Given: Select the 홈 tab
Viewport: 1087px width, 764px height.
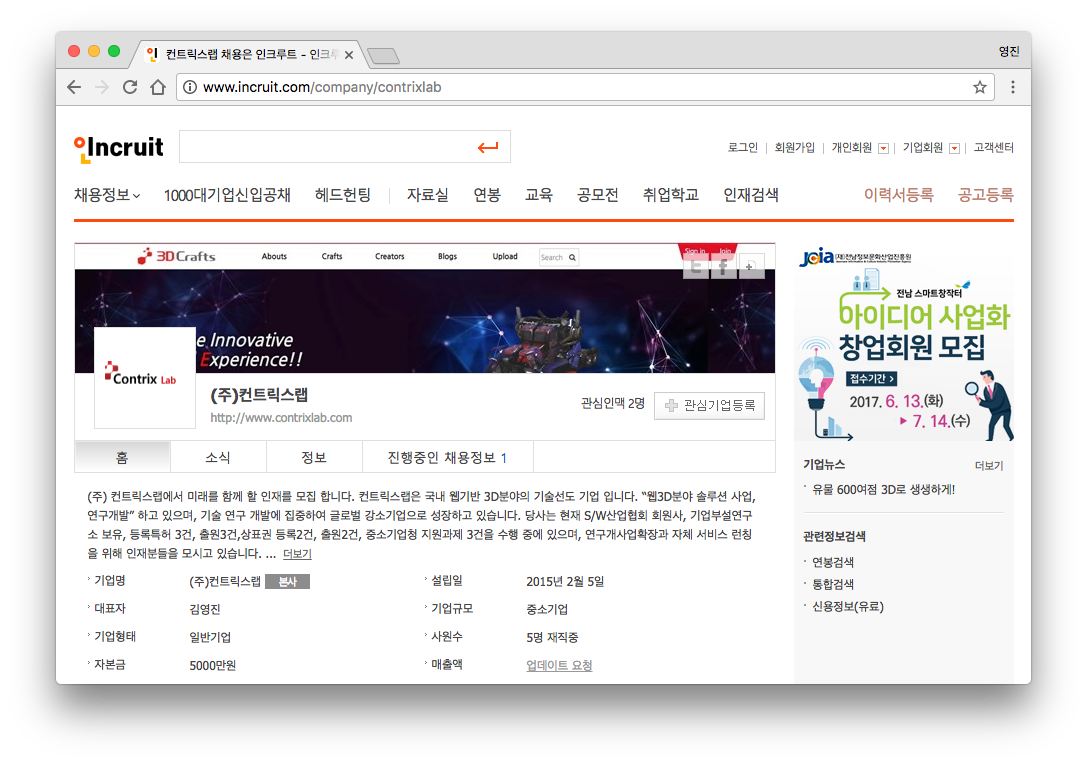Looking at the screenshot, I should pos(122,458).
